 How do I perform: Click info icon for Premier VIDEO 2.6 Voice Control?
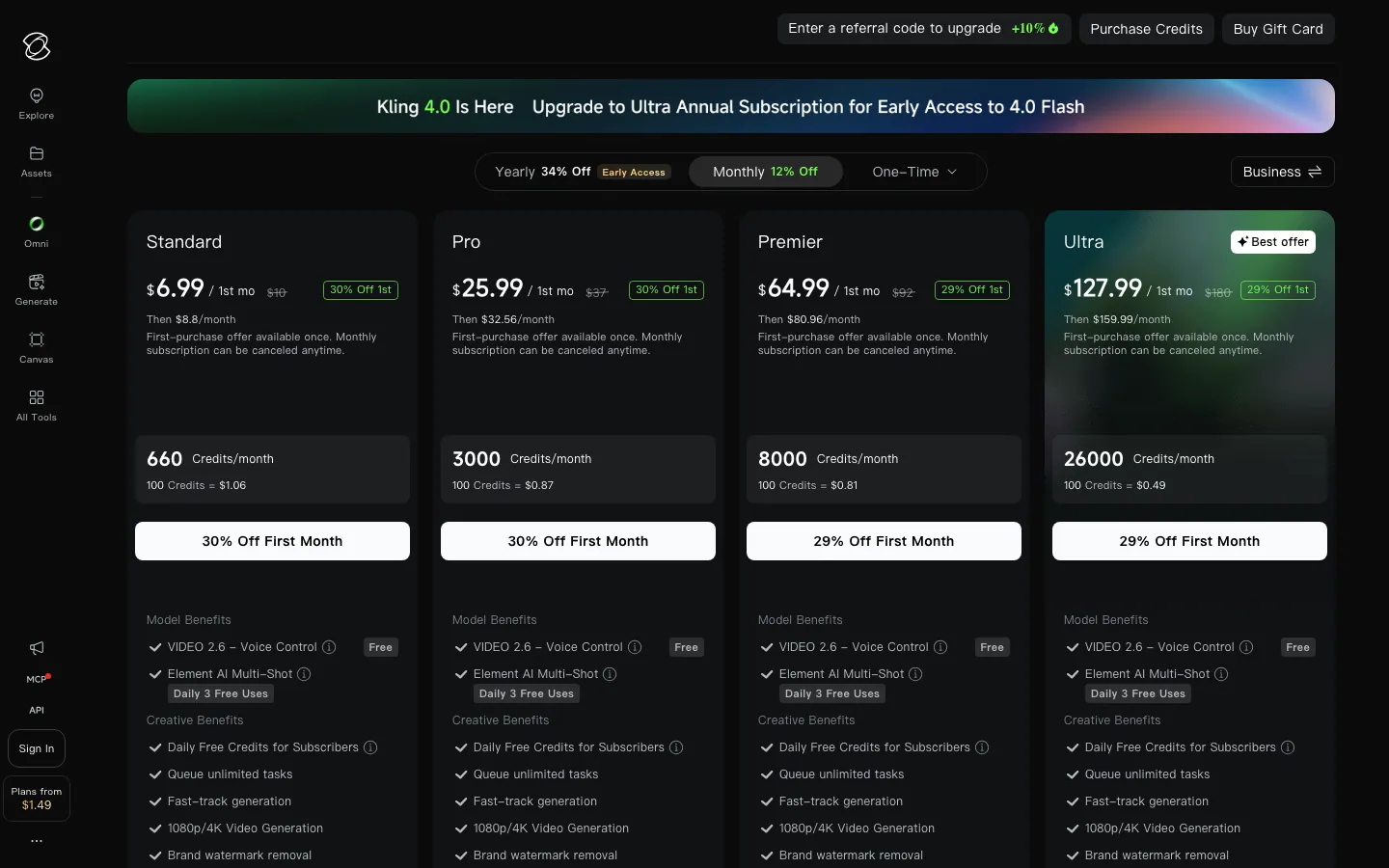pos(940,647)
